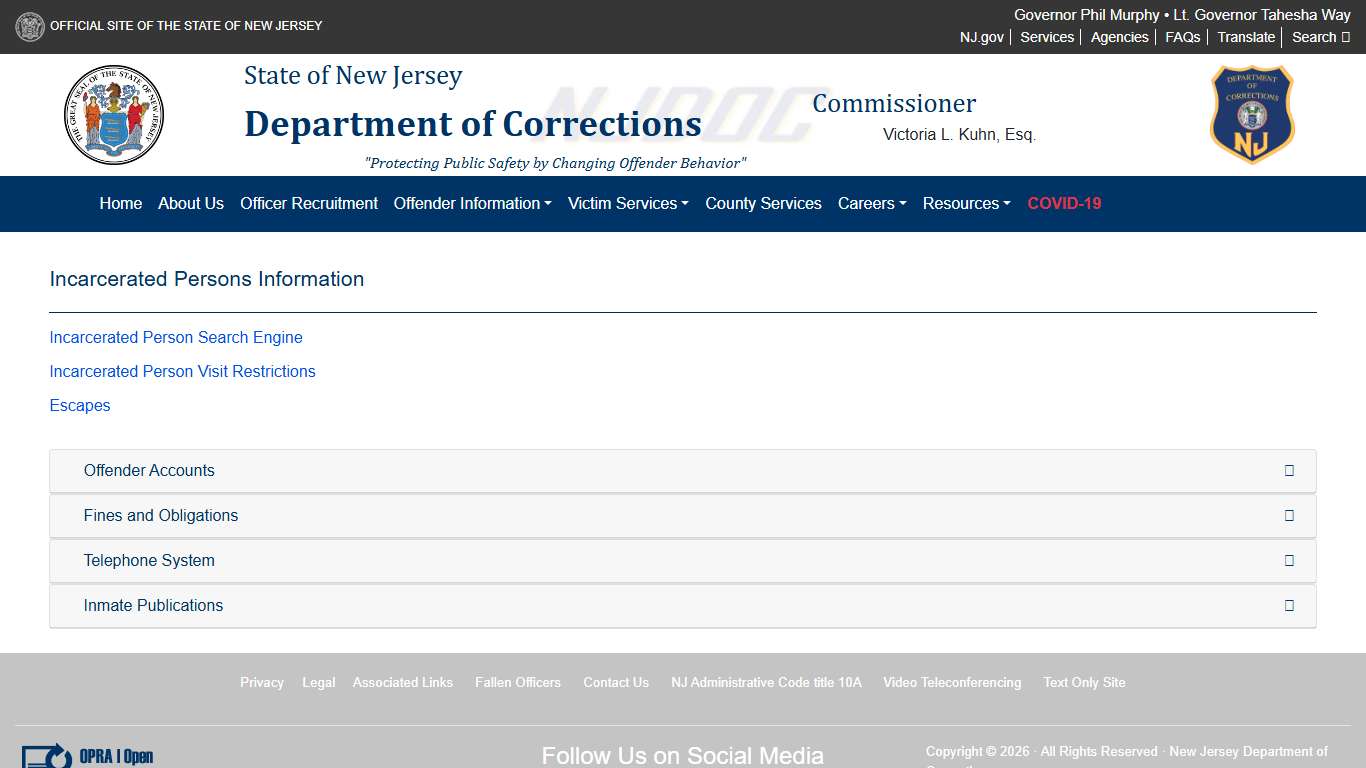This screenshot has width=1366, height=768.
Task: Open the Victim Services dropdown menu
Action: tap(627, 204)
